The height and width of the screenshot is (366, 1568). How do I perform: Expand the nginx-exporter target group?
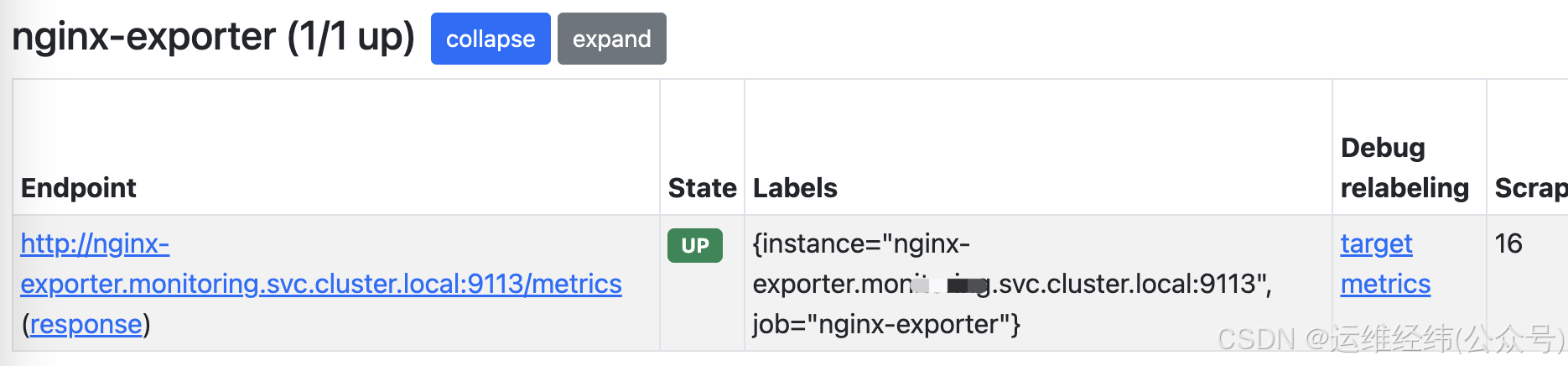click(x=611, y=39)
